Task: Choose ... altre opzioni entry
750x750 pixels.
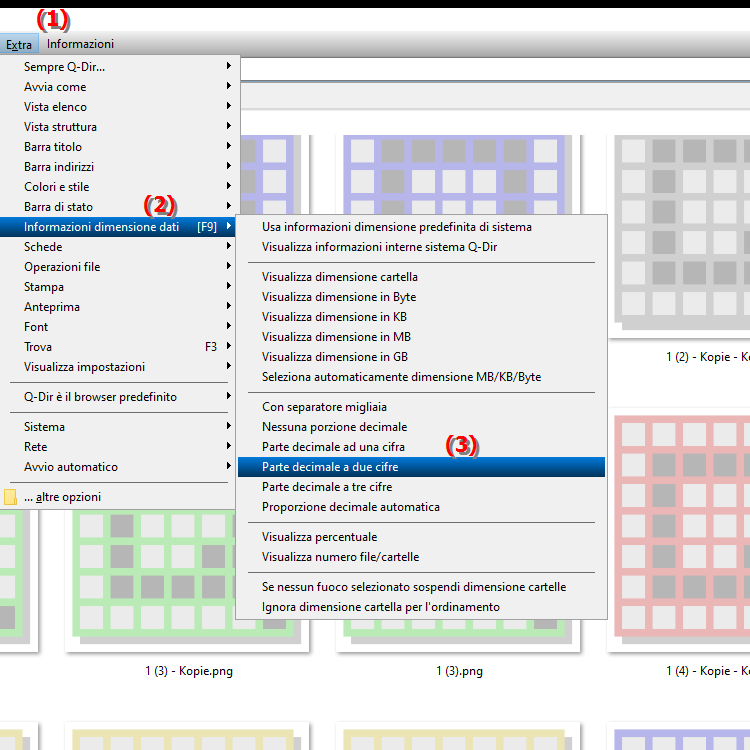Action: click(118, 497)
